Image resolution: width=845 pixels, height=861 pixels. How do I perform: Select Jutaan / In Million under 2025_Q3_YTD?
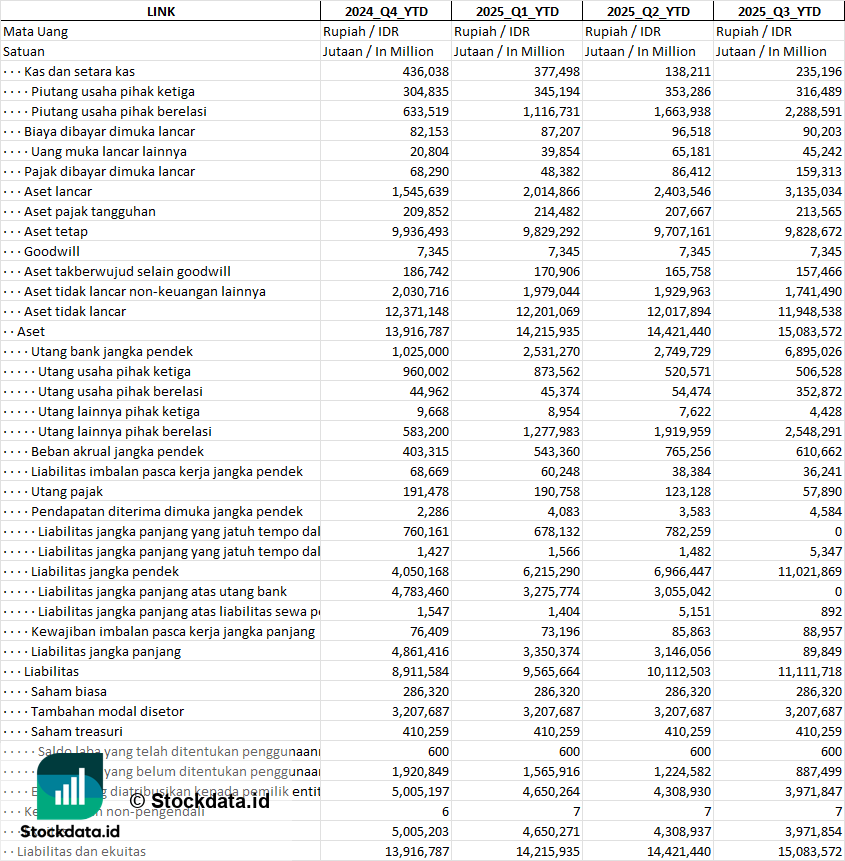pyautogui.click(x=771, y=52)
